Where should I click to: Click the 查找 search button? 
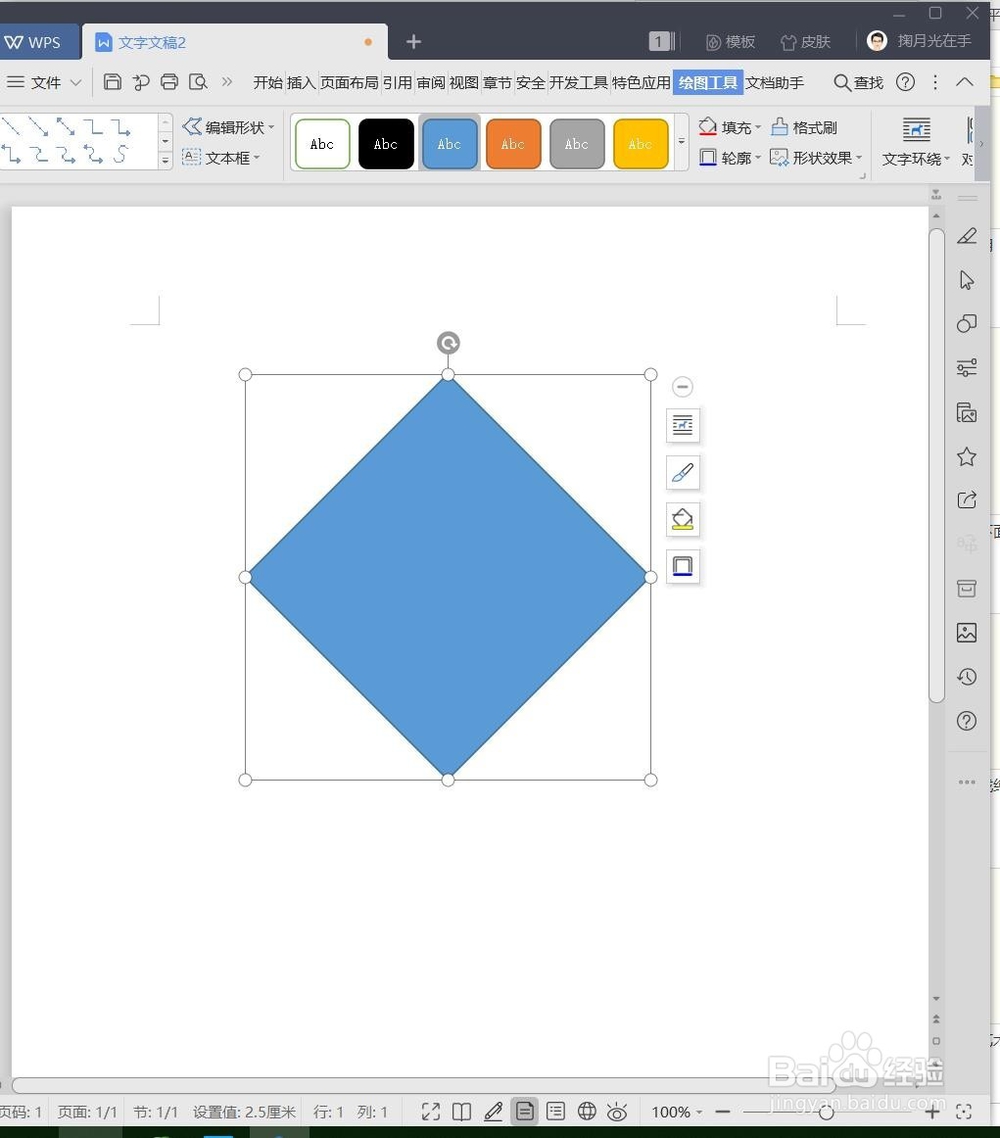pos(858,83)
